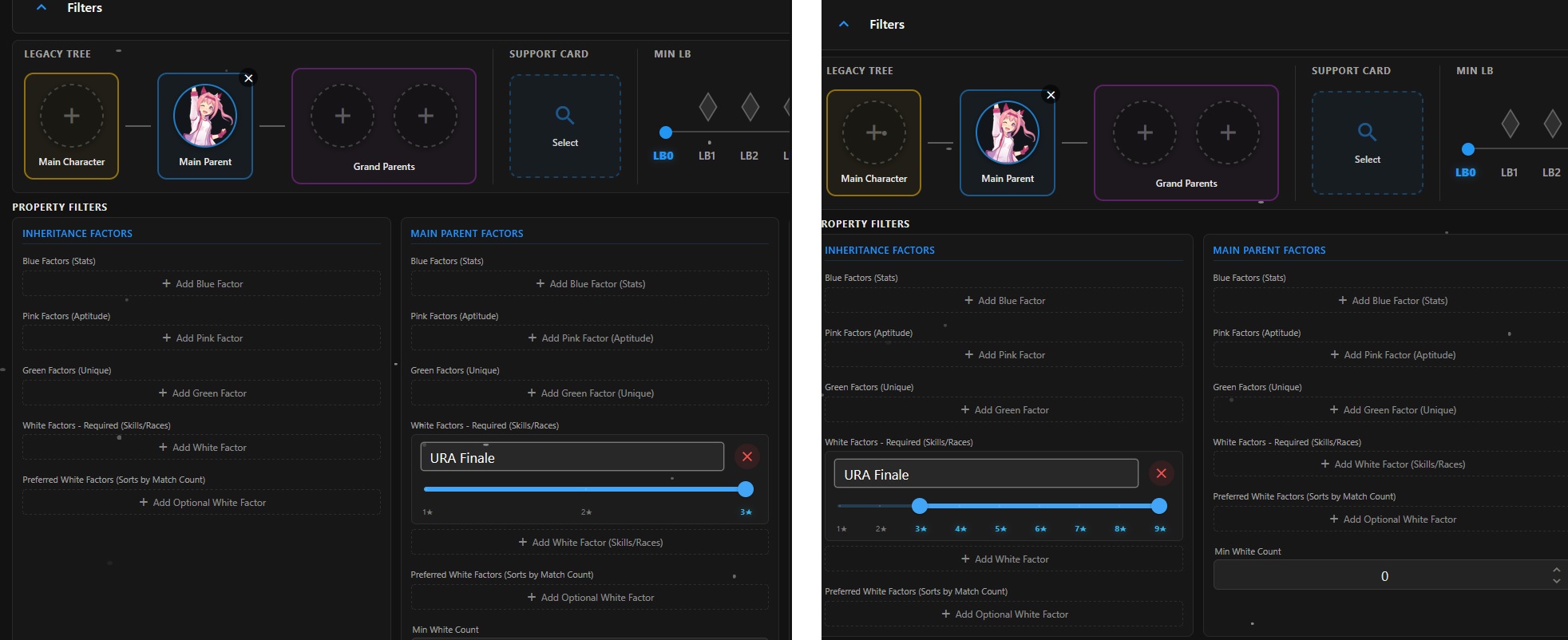
Task: Add a Main Character in the left screenshot
Action: point(72,117)
